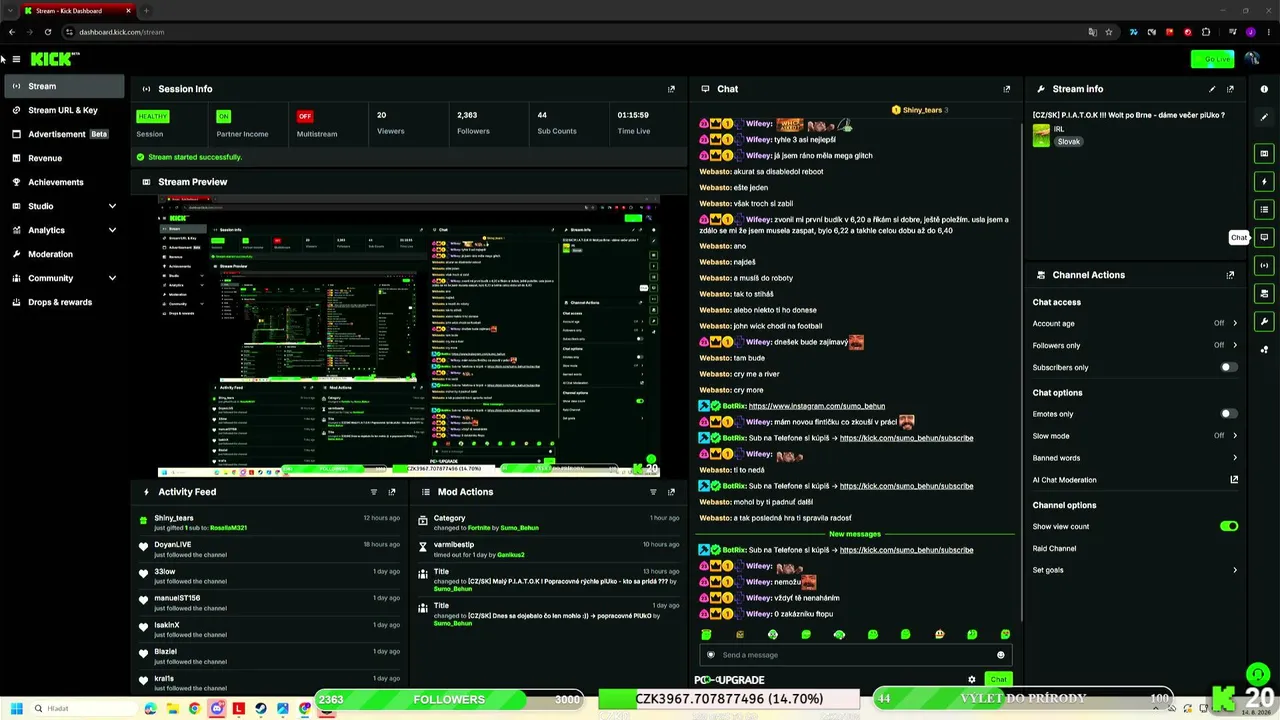
Task: Click the CZK 14.70% progress bar
Action: [729, 699]
